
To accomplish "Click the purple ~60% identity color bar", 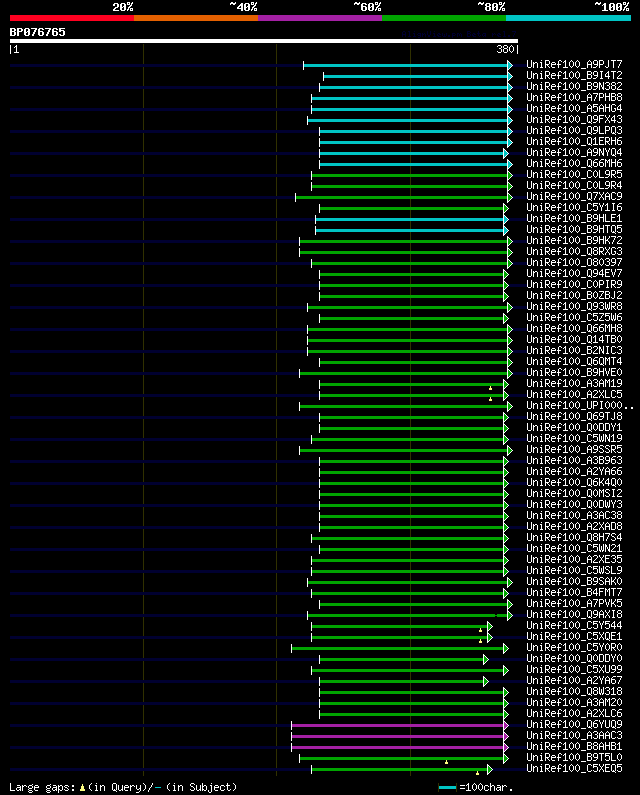I will click(x=320, y=18).
